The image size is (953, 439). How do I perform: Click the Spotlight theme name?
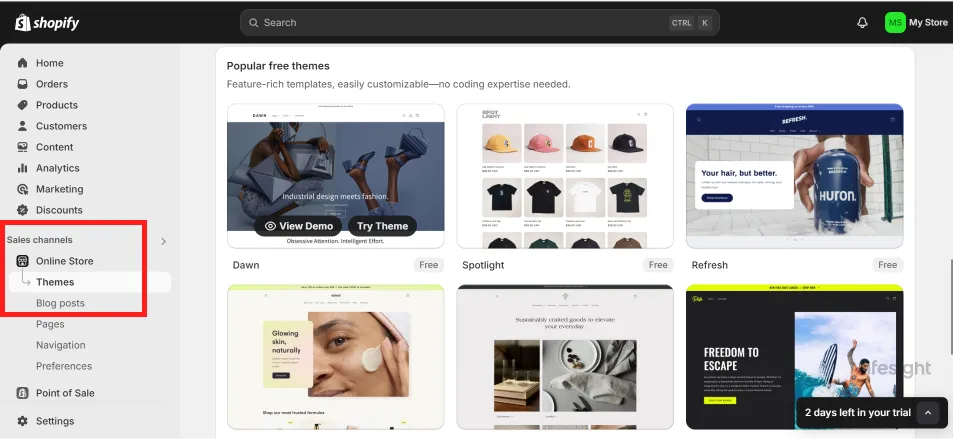coord(483,265)
